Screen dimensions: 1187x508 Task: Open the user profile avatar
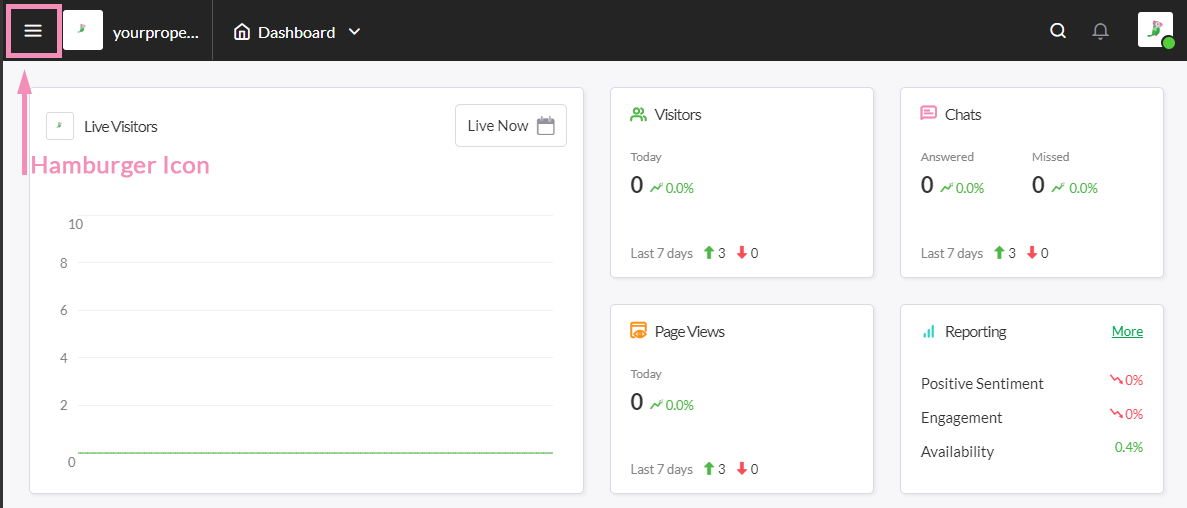click(1155, 30)
